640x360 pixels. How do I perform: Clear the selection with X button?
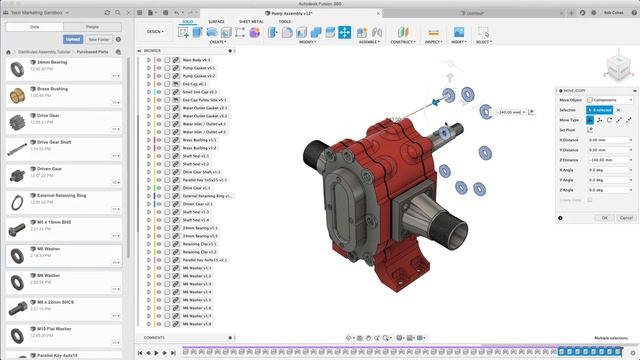[618, 110]
